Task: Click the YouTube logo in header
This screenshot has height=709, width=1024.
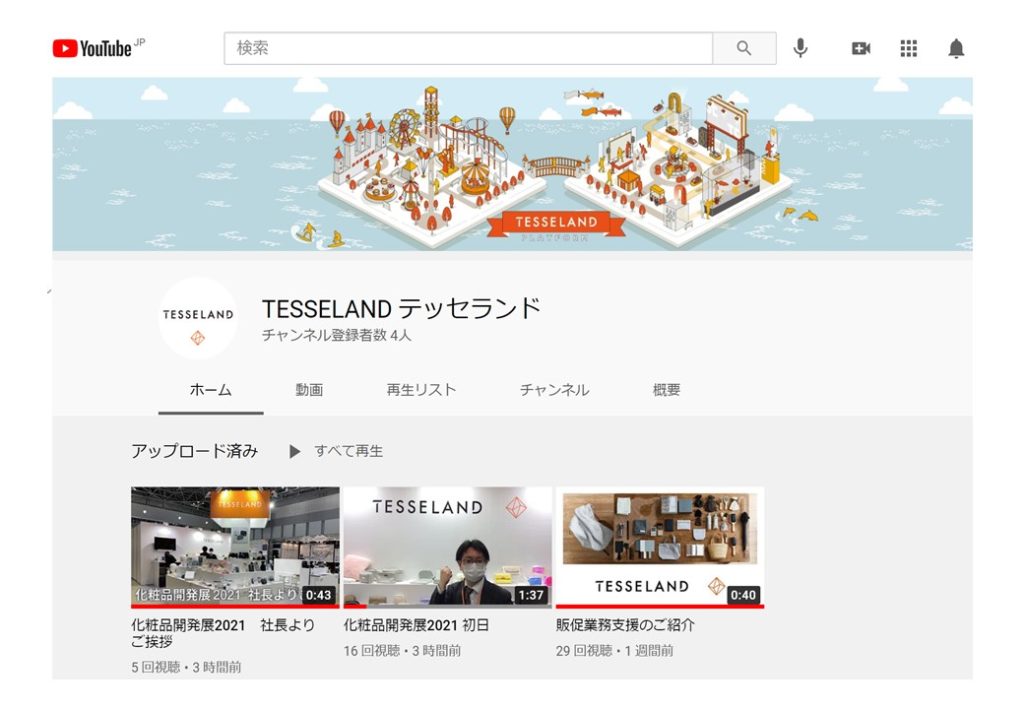Action: click(x=92, y=48)
